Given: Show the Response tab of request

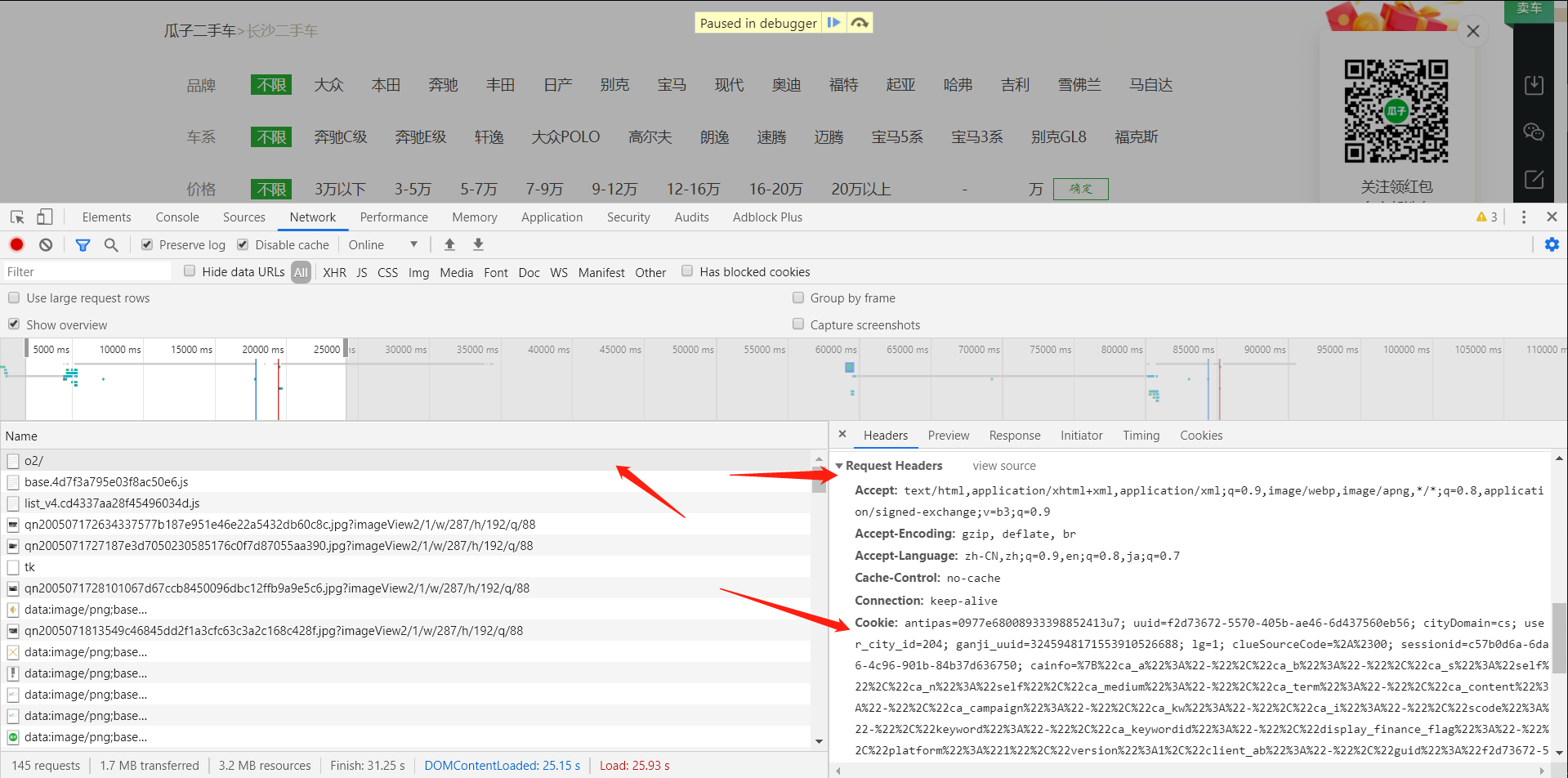Looking at the screenshot, I should coord(1015,436).
